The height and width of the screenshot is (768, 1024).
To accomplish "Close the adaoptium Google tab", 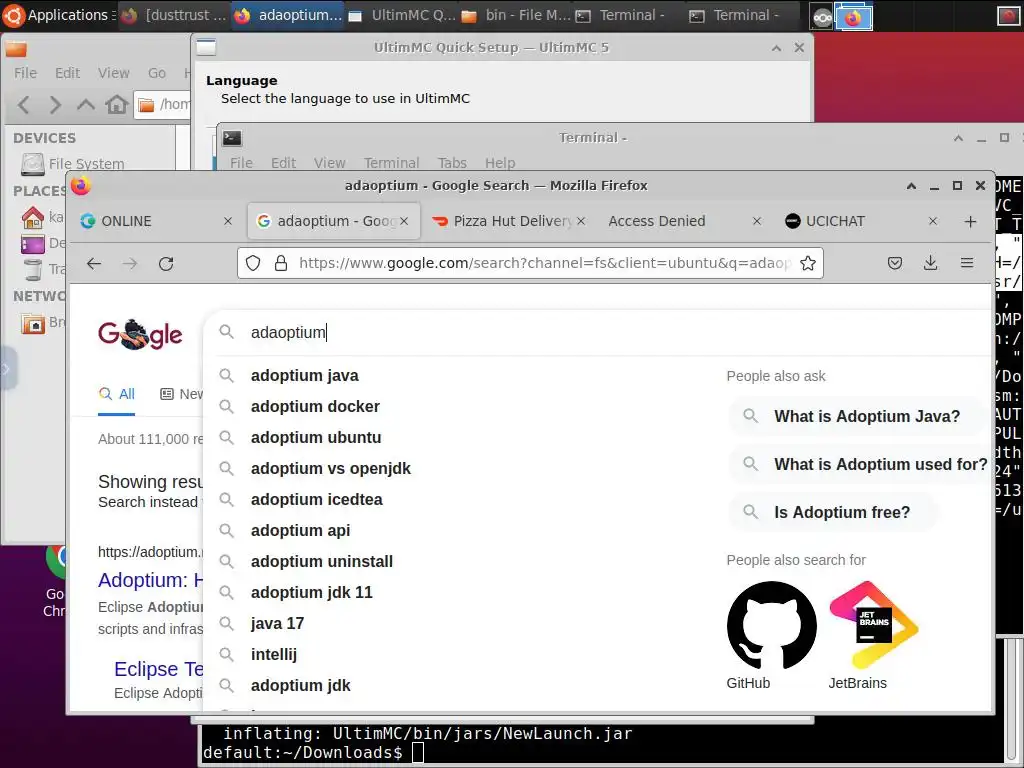I will pyautogui.click(x=404, y=221).
